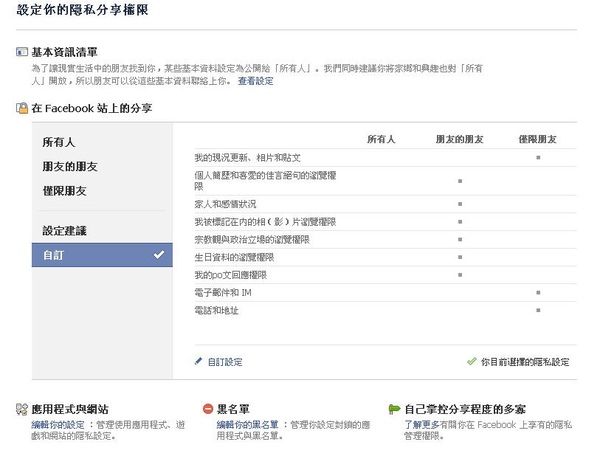Select 所有人 in the left sidebar
Viewport: 600px width, 456px height.
point(58,144)
